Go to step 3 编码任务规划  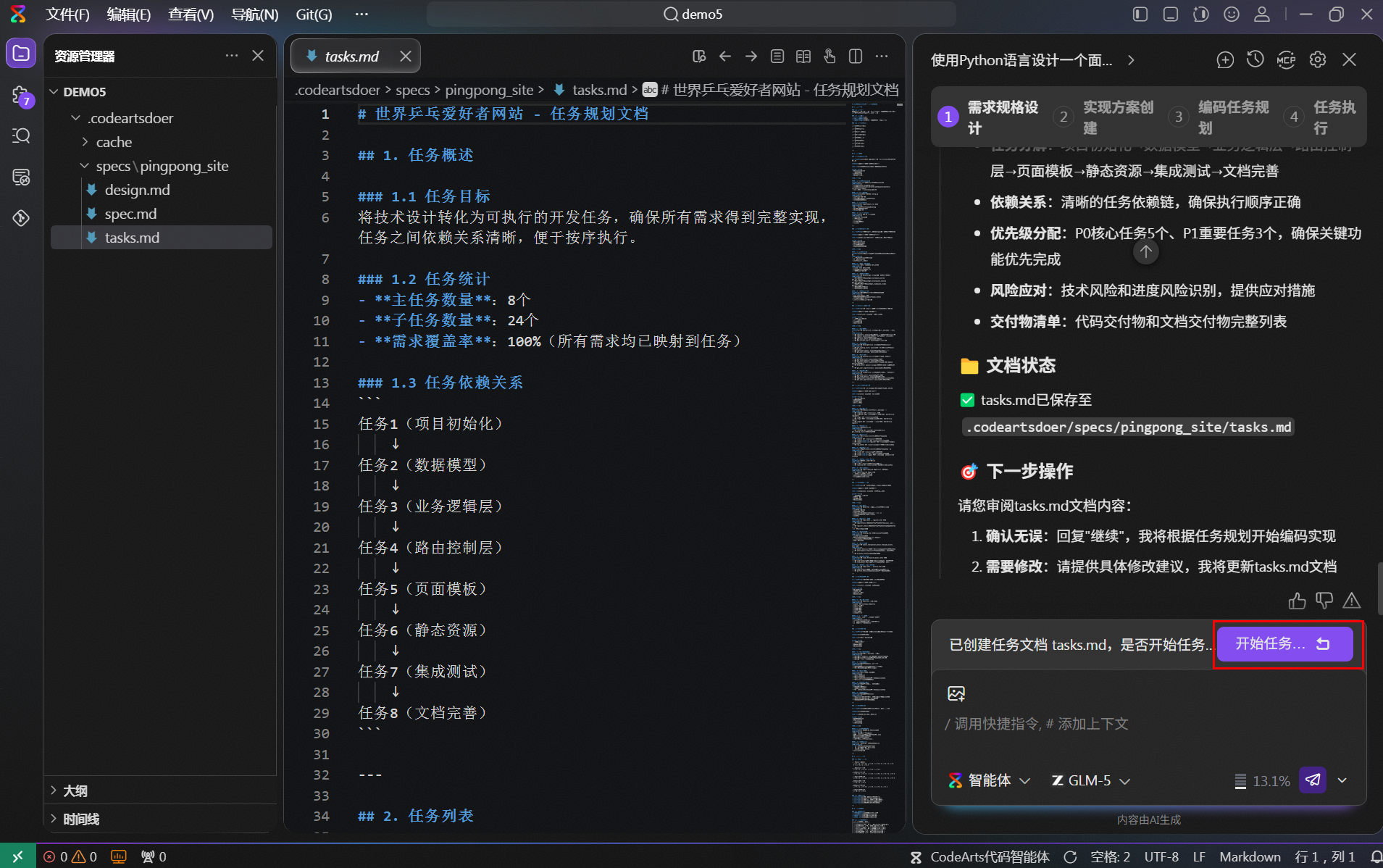coord(1220,117)
